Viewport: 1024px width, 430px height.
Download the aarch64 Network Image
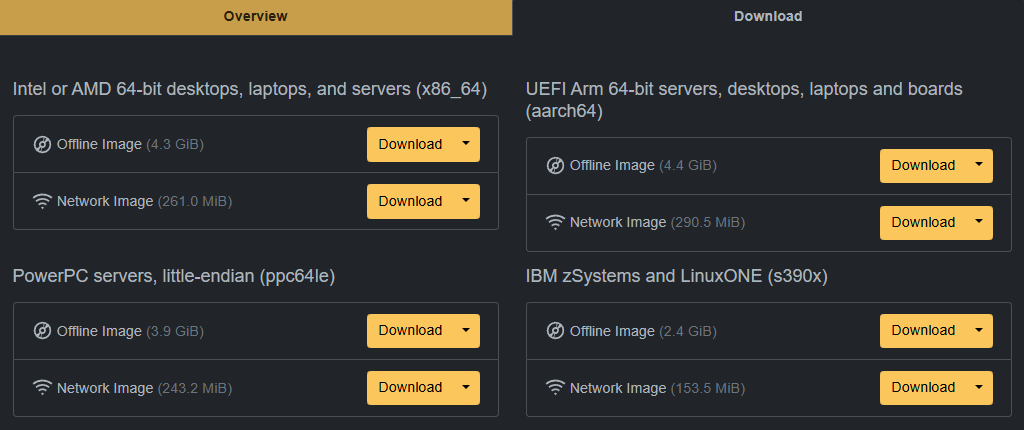(x=923, y=222)
